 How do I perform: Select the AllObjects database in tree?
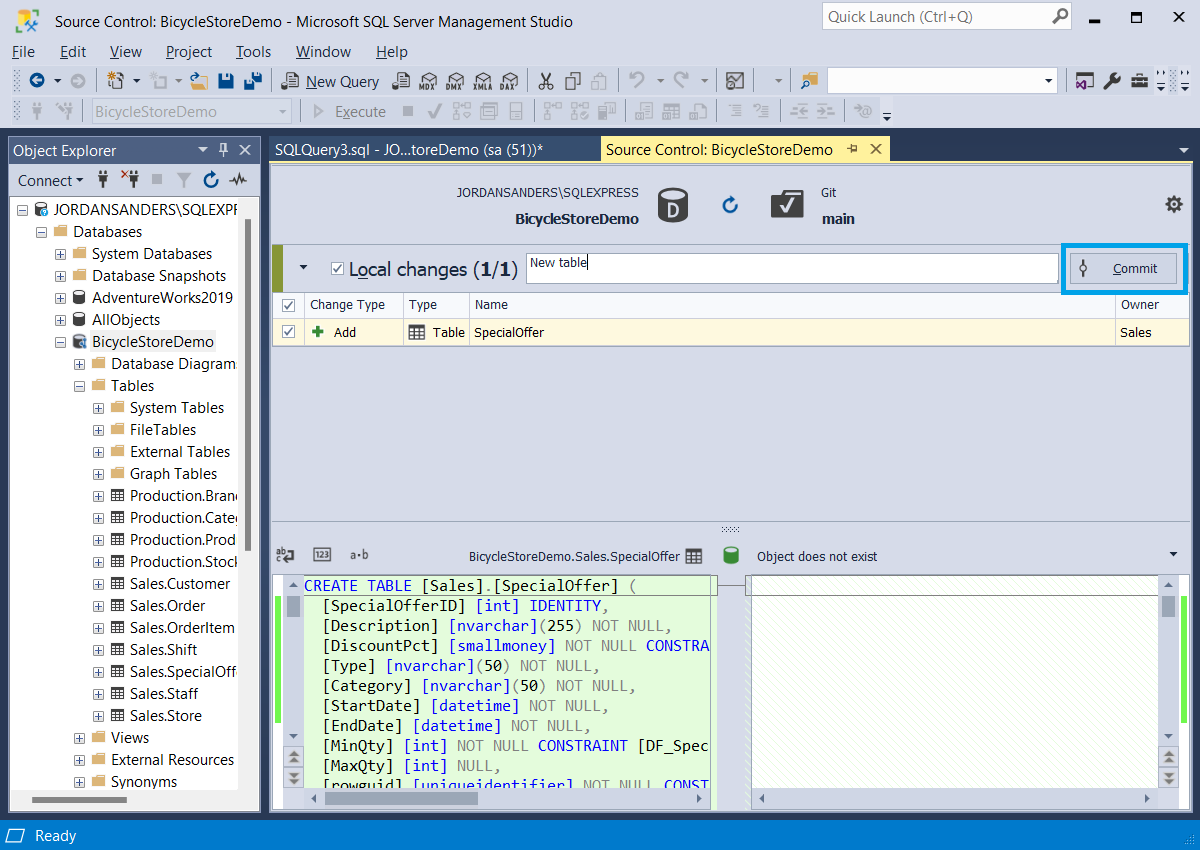tap(126, 320)
